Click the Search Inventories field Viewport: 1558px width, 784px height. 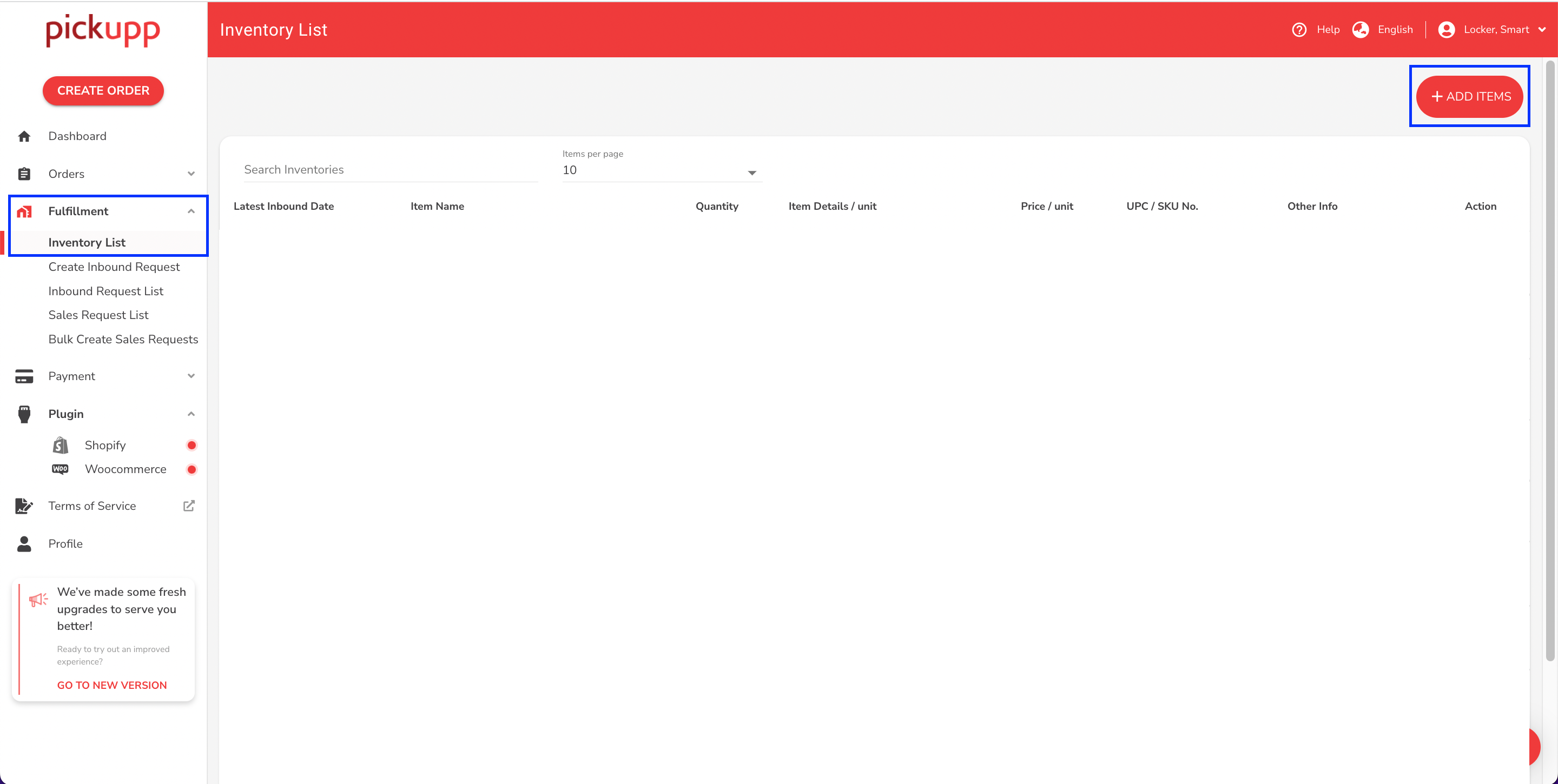click(391, 170)
